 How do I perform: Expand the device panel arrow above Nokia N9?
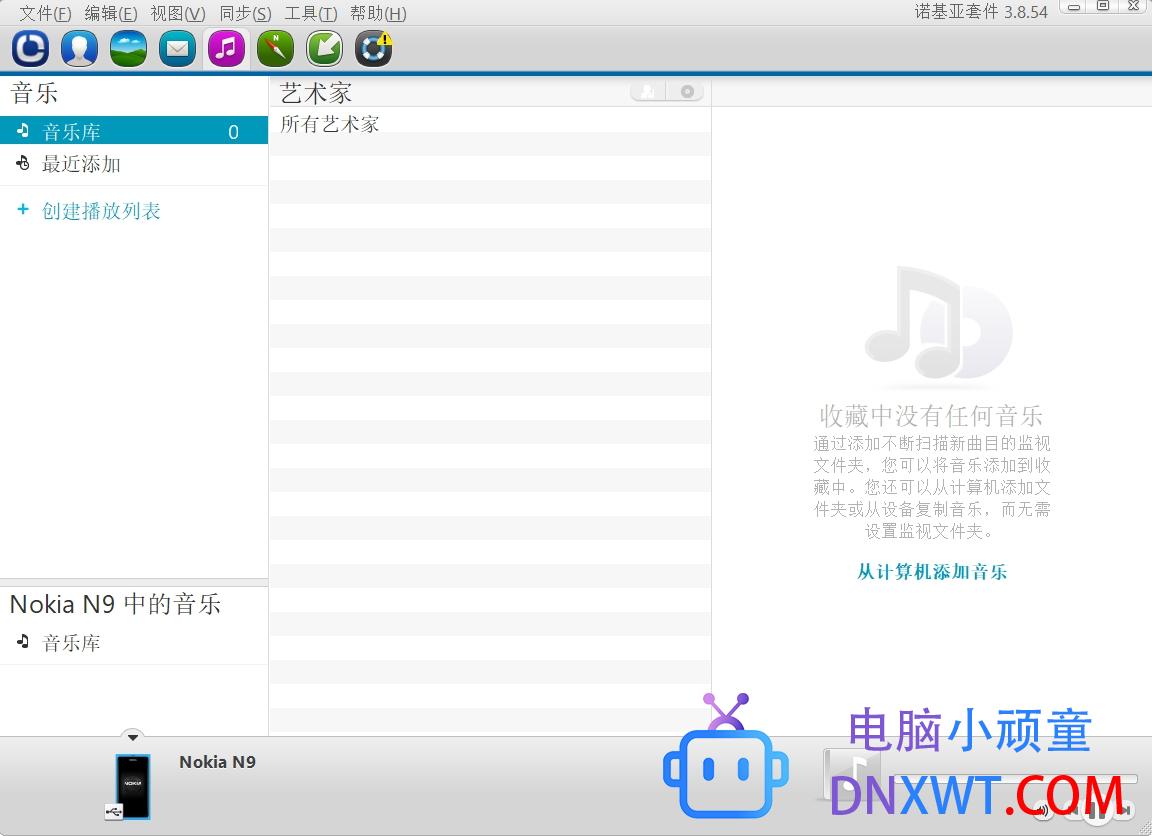[132, 737]
